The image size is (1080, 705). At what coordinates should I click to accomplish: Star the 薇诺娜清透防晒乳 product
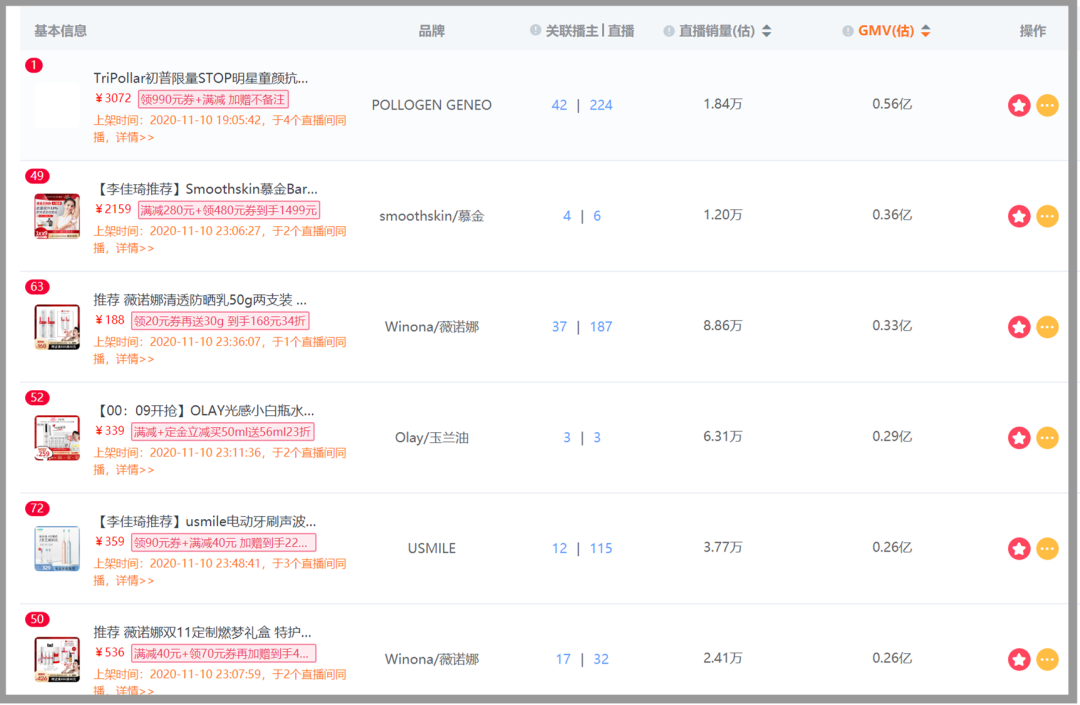(x=1019, y=327)
